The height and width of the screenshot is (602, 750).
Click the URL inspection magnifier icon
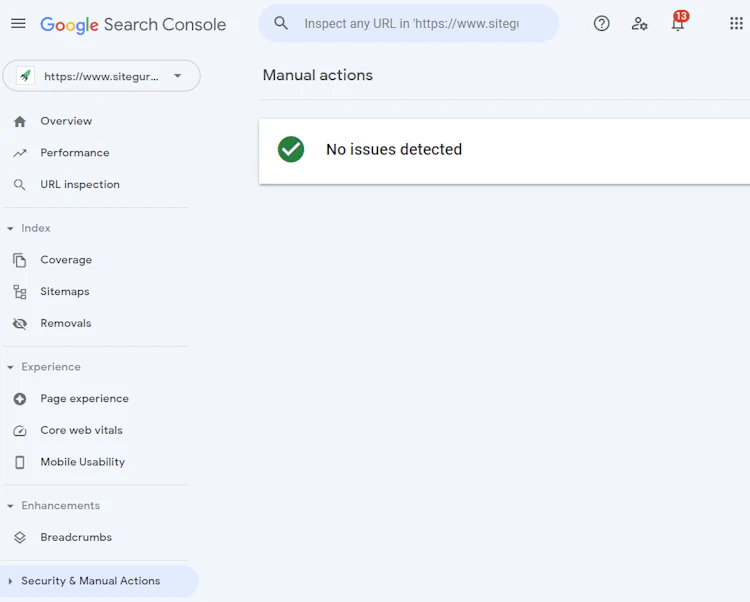pyautogui.click(x=20, y=185)
